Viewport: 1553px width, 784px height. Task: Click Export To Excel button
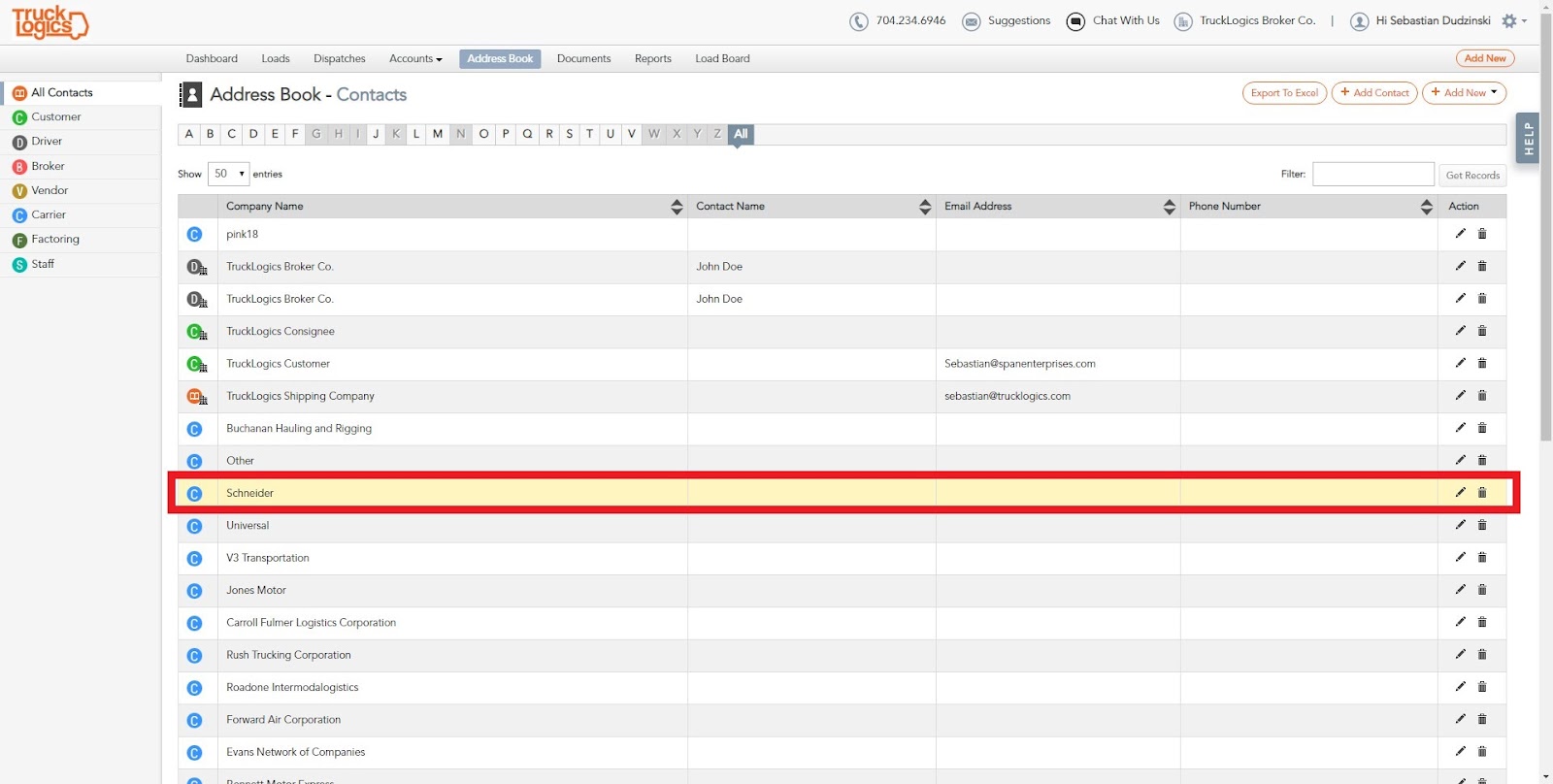(1284, 93)
